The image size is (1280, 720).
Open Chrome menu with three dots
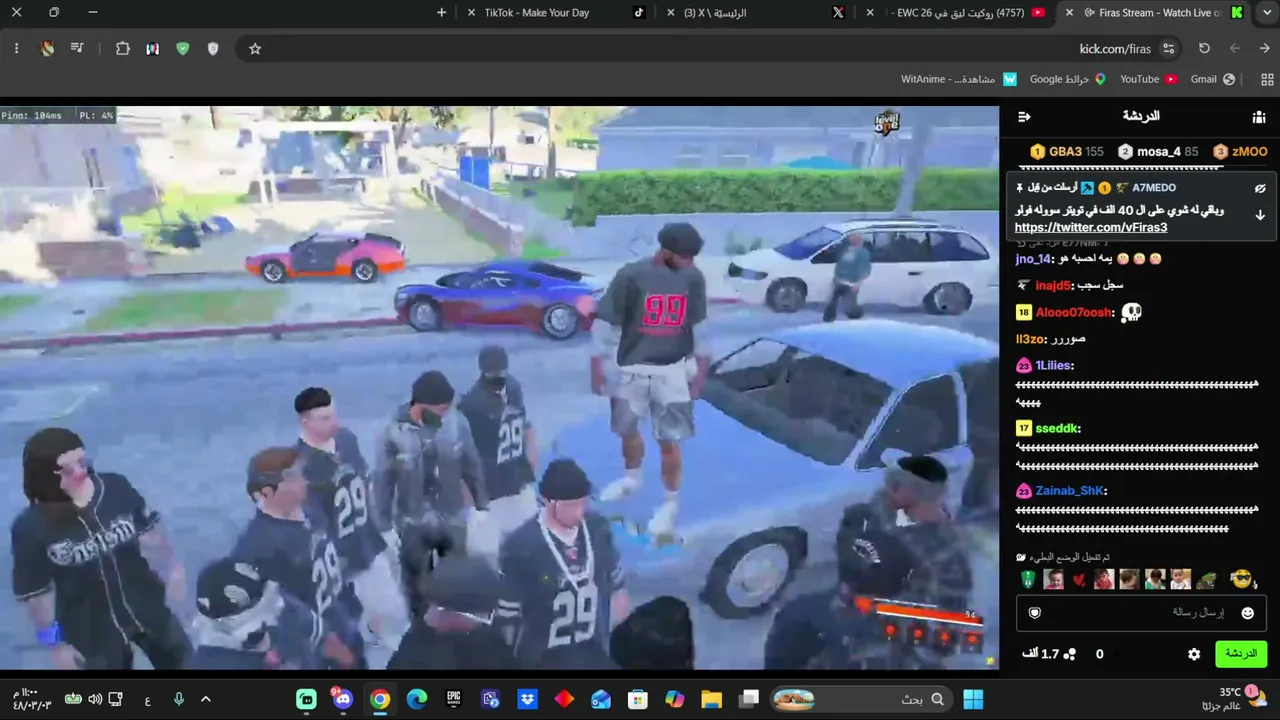pos(16,48)
